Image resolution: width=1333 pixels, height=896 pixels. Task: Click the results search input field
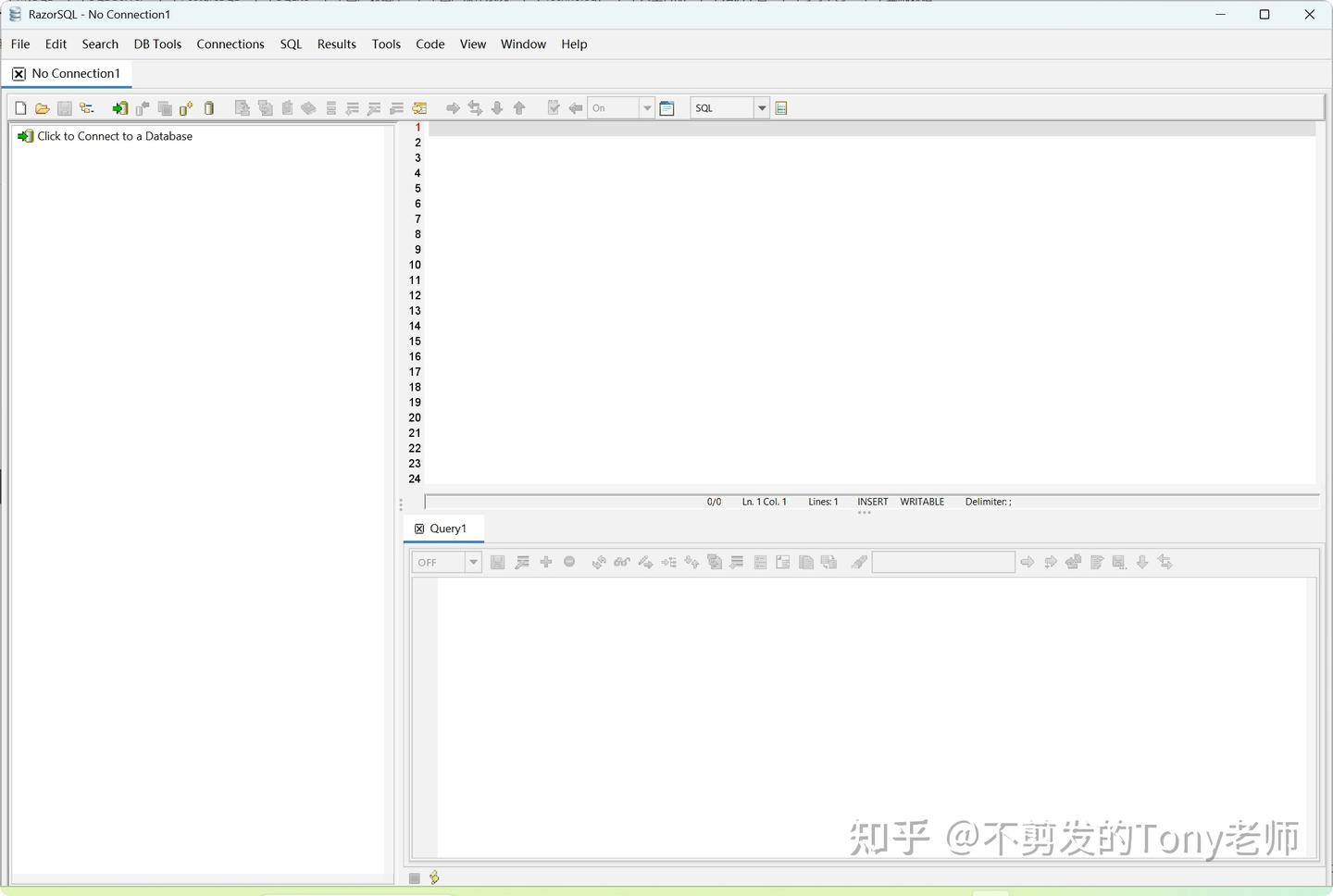(x=943, y=562)
